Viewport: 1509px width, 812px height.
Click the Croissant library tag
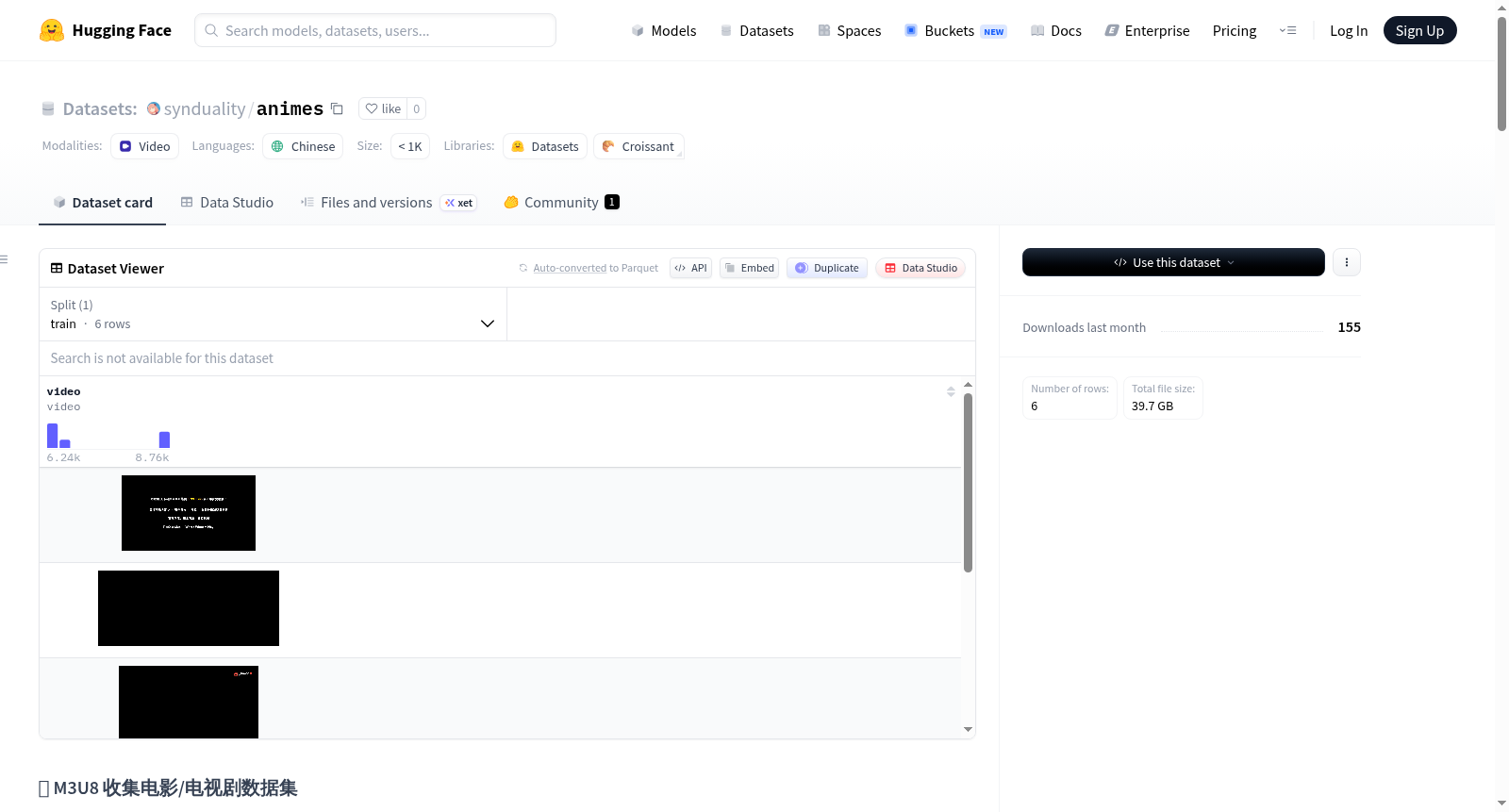pyautogui.click(x=638, y=146)
